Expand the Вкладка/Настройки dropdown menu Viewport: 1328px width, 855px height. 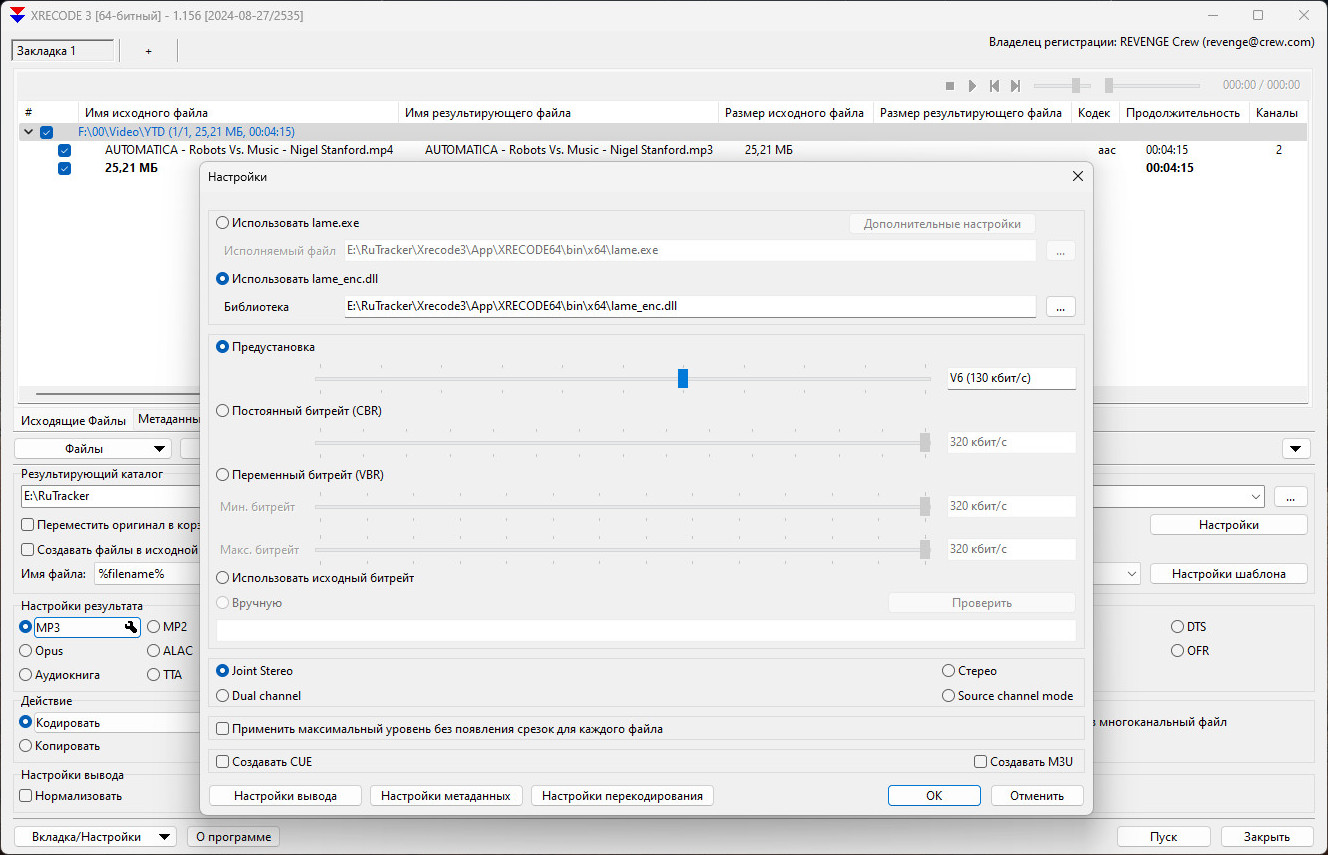click(x=95, y=837)
